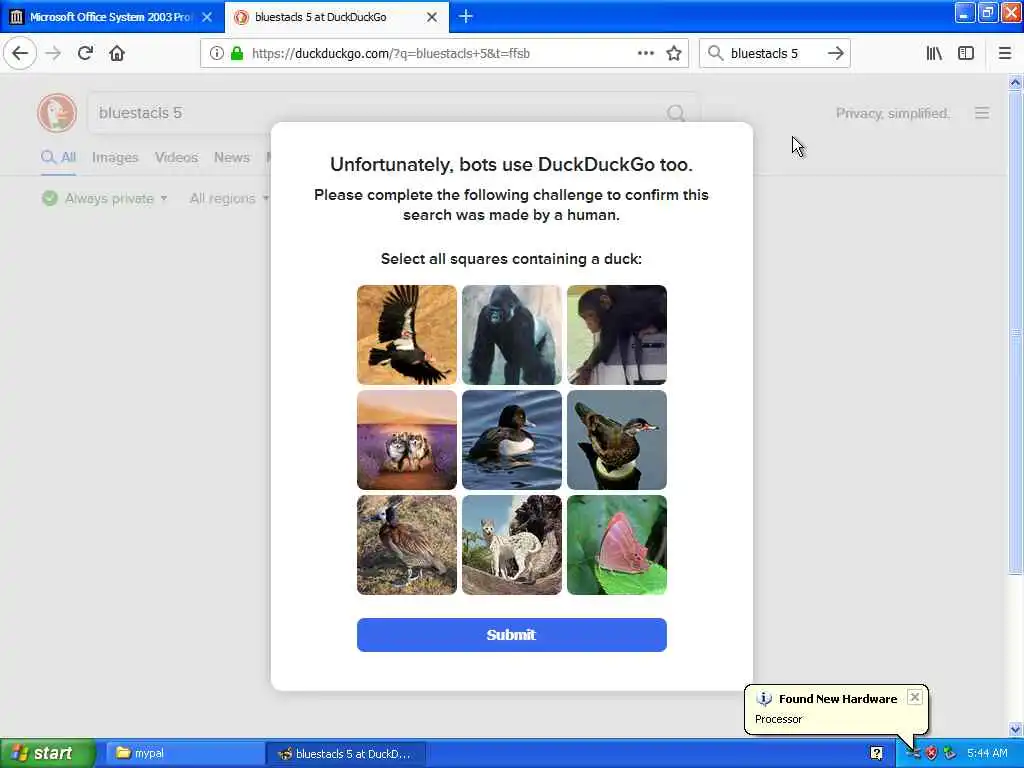This screenshot has height=768, width=1024.
Task: Close the bluestacks 5 at DuckDuckGo tab
Action: [432, 17]
